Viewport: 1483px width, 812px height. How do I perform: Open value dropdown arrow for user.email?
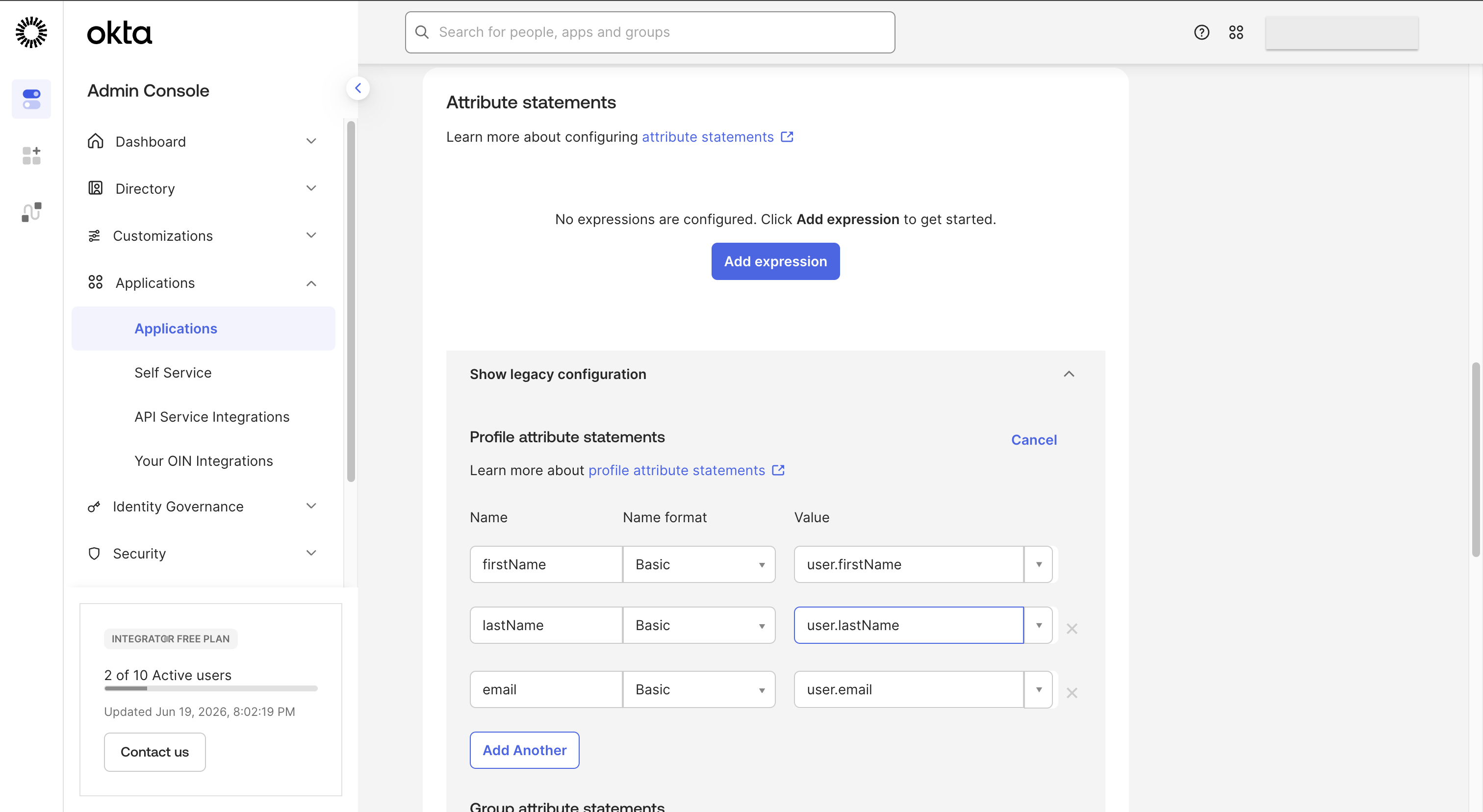tap(1039, 689)
